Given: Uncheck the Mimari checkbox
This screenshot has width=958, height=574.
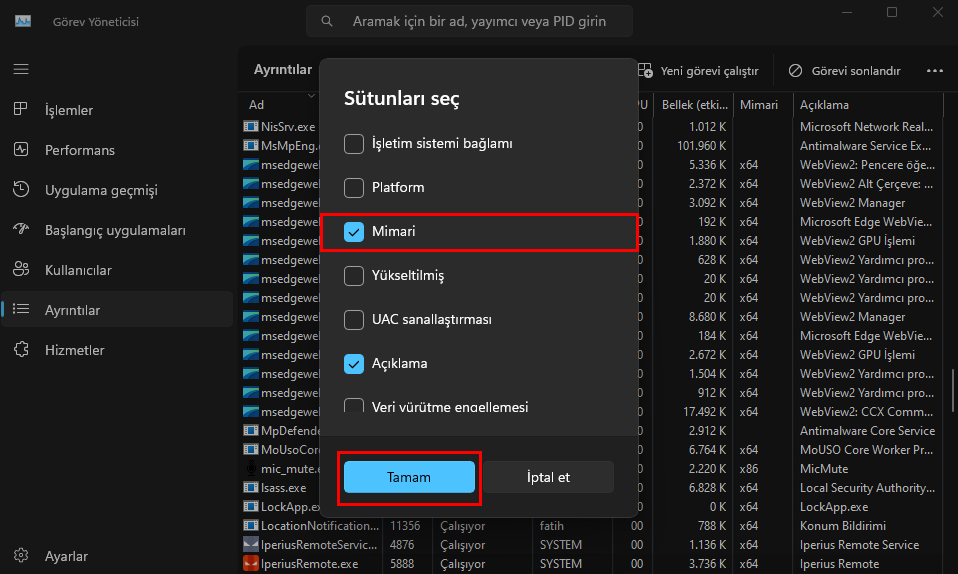Looking at the screenshot, I should [x=354, y=232].
